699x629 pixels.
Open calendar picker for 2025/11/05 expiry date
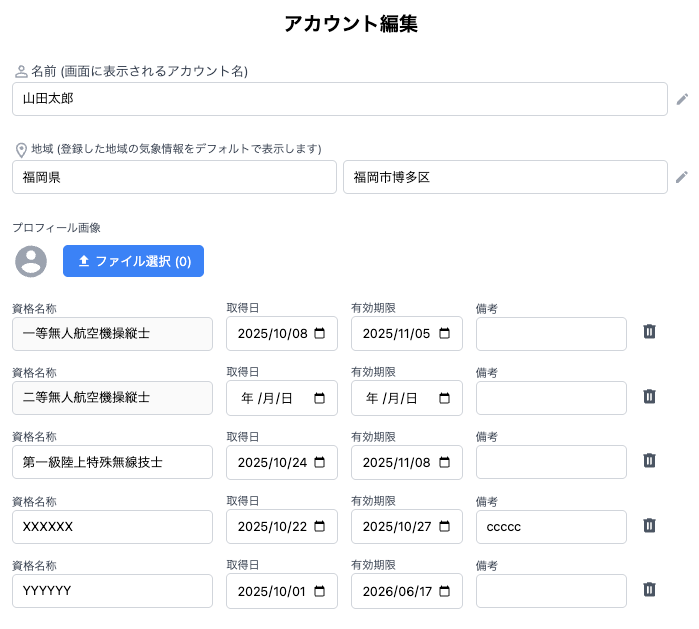(x=445, y=334)
